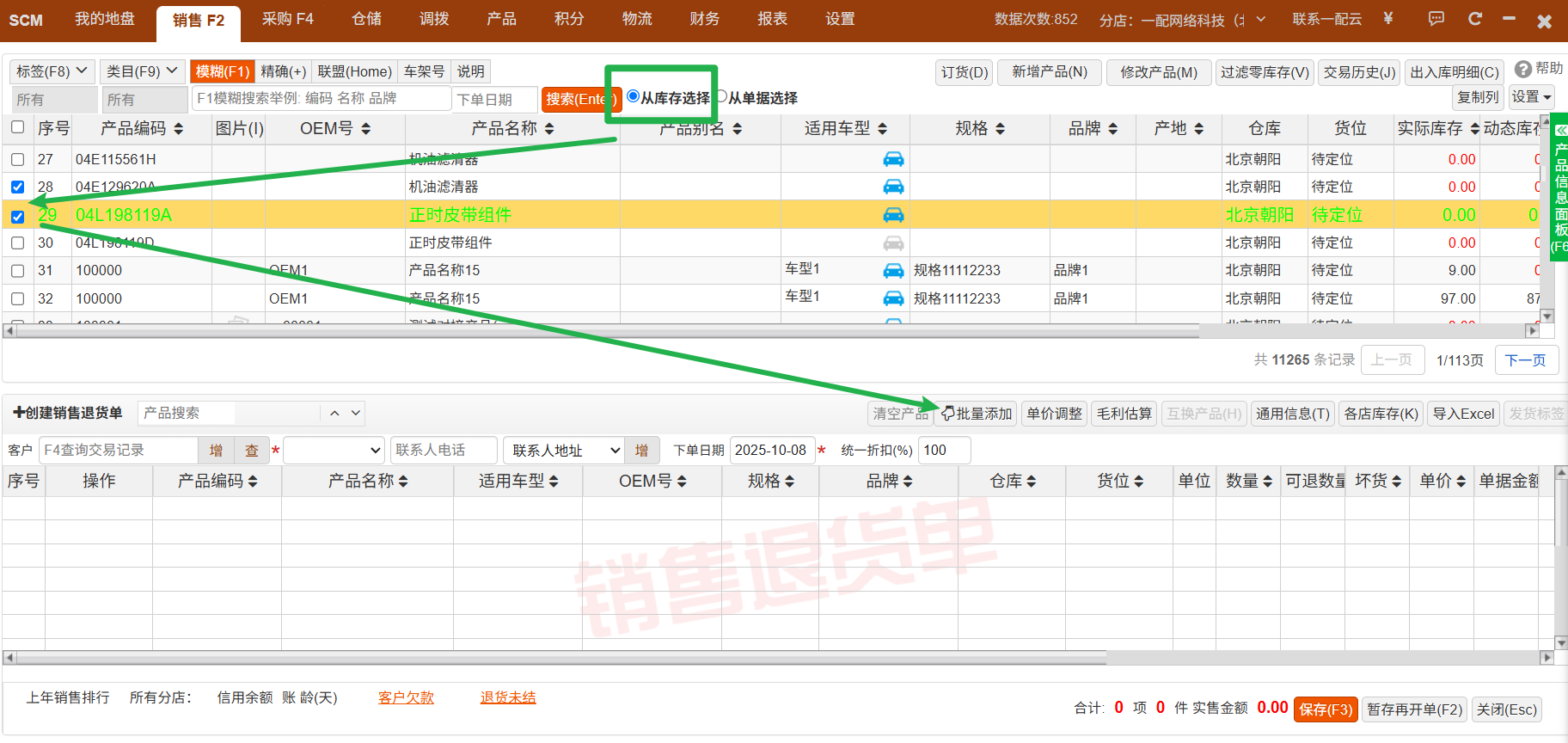The image size is (1568, 743).
Task: Click the product search up arrow icon
Action: (334, 414)
